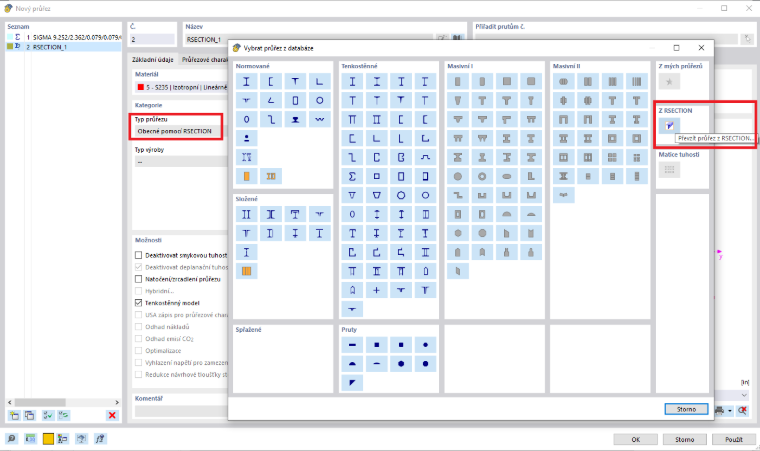This screenshot has width=760, height=451.
Task: Open the fx formula icon in the bottom toolbar
Action: click(100, 439)
